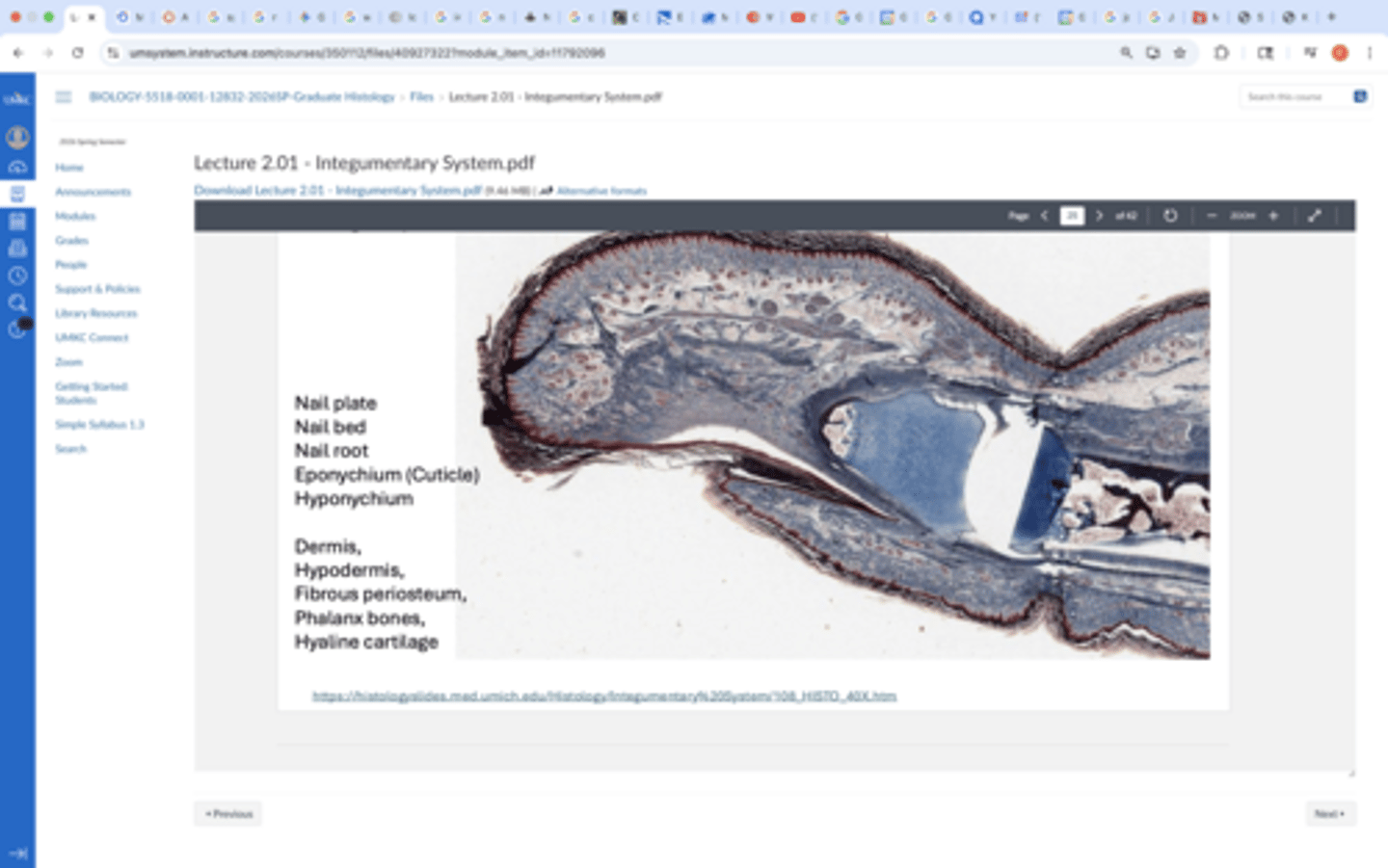Open the Files breadcrumb link
This screenshot has width=1388, height=868.
point(421,96)
